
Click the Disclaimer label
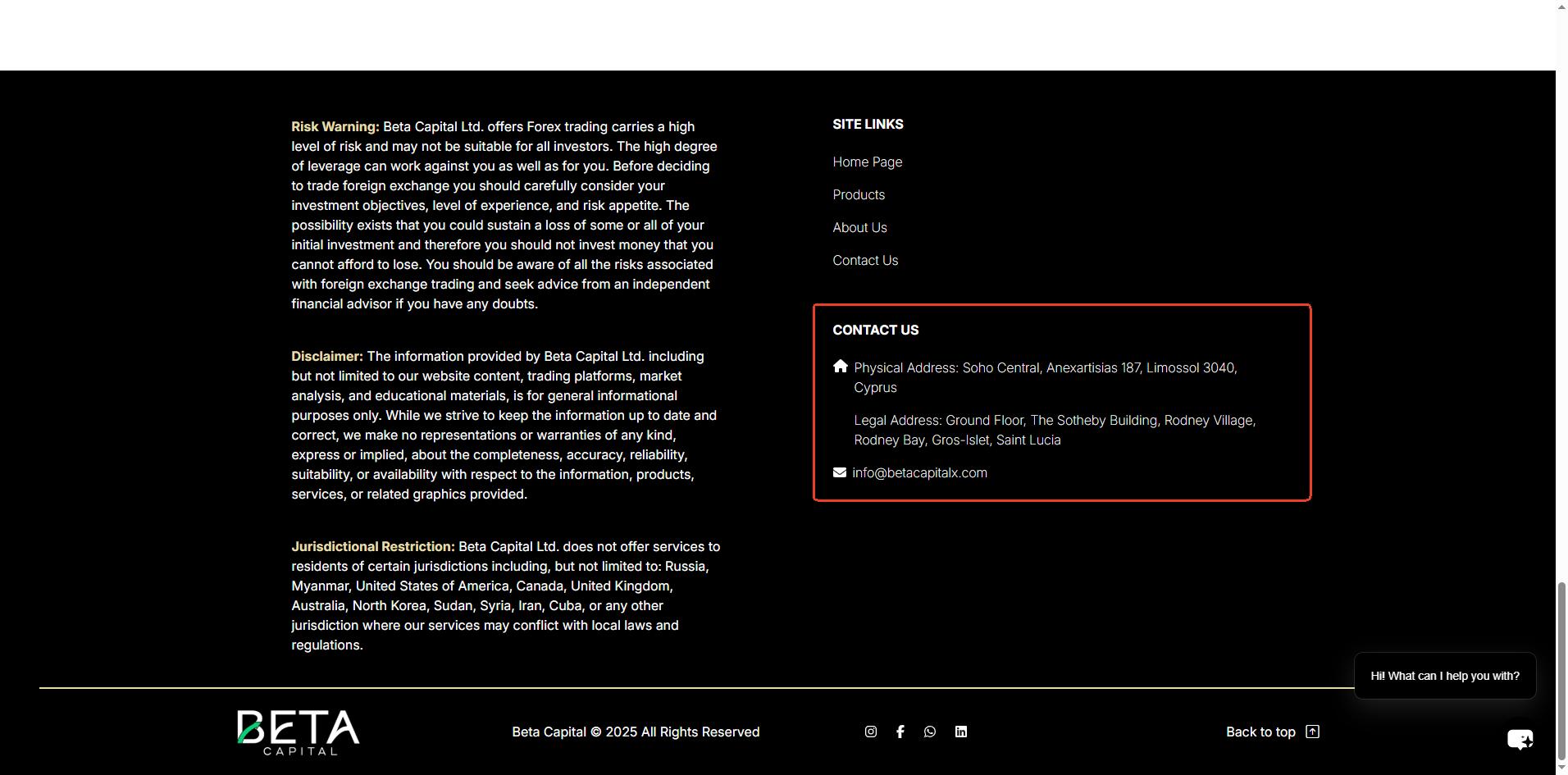click(x=327, y=357)
